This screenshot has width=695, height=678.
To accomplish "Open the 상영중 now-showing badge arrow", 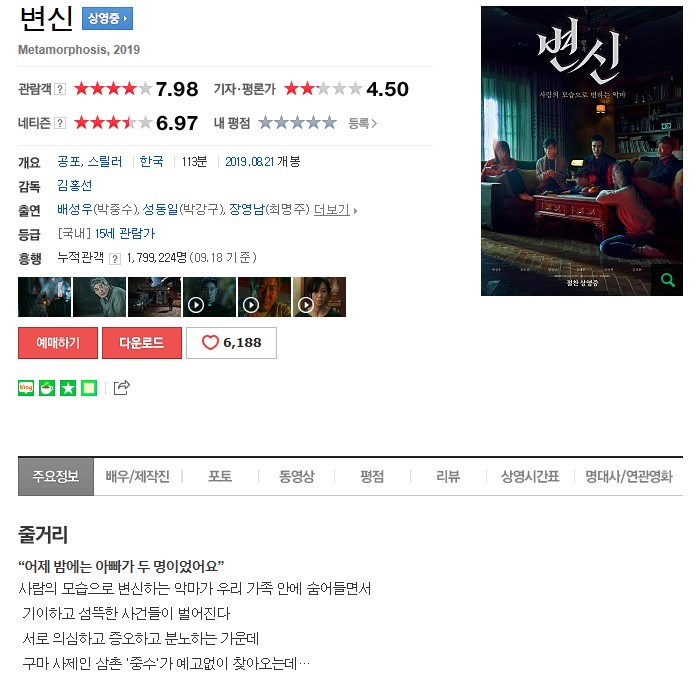I will pyautogui.click(x=107, y=19).
